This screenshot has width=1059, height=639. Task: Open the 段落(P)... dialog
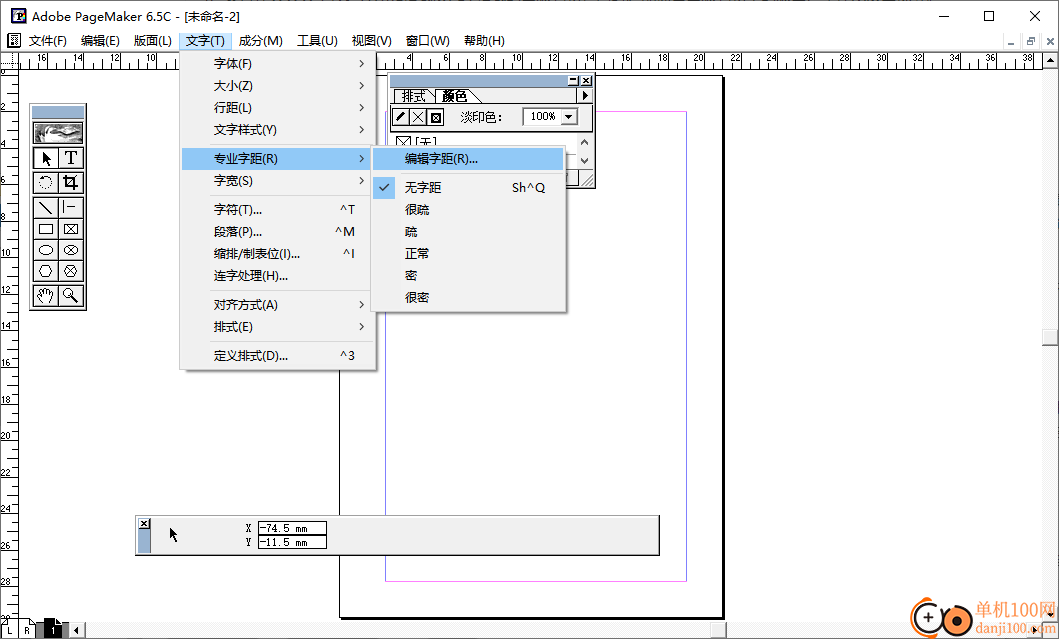(278, 232)
